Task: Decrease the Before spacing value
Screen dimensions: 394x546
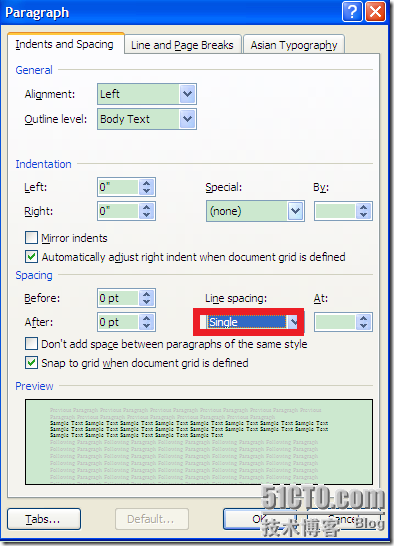Action: (x=147, y=302)
